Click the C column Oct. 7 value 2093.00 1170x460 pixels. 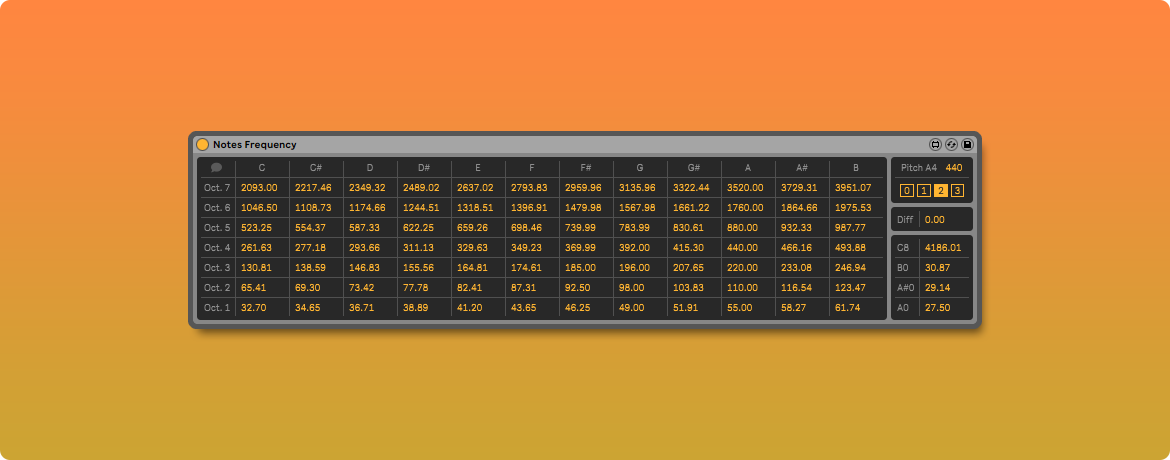(x=259, y=188)
